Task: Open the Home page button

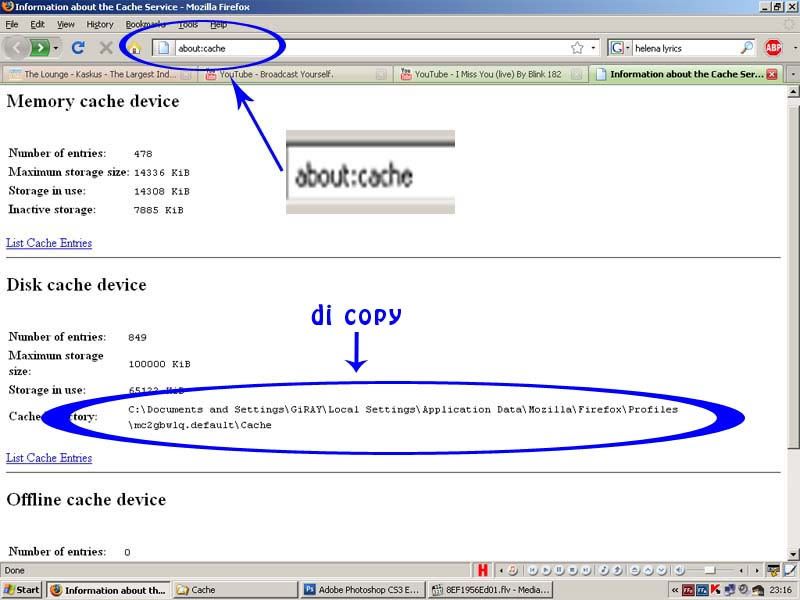Action: [134, 48]
